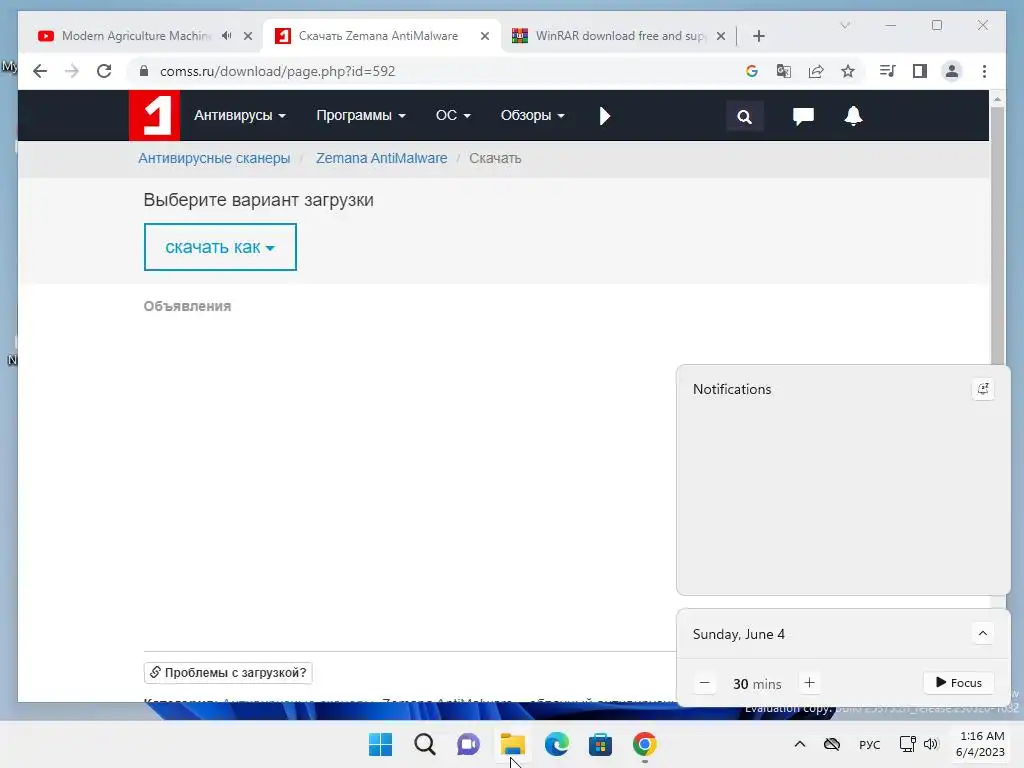Increase focus time with plus button

tap(809, 683)
